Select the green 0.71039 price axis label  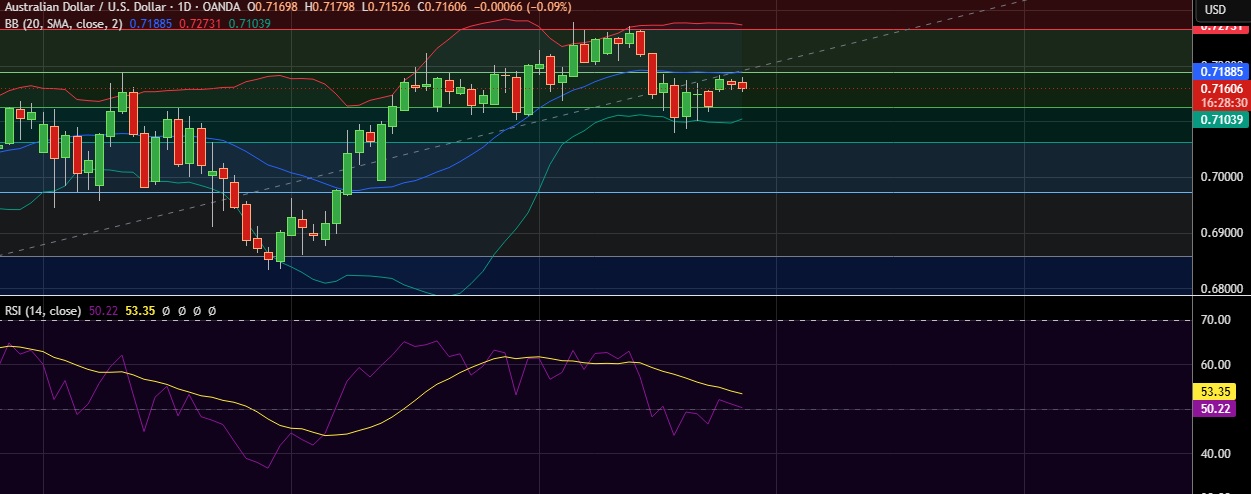click(x=1222, y=119)
